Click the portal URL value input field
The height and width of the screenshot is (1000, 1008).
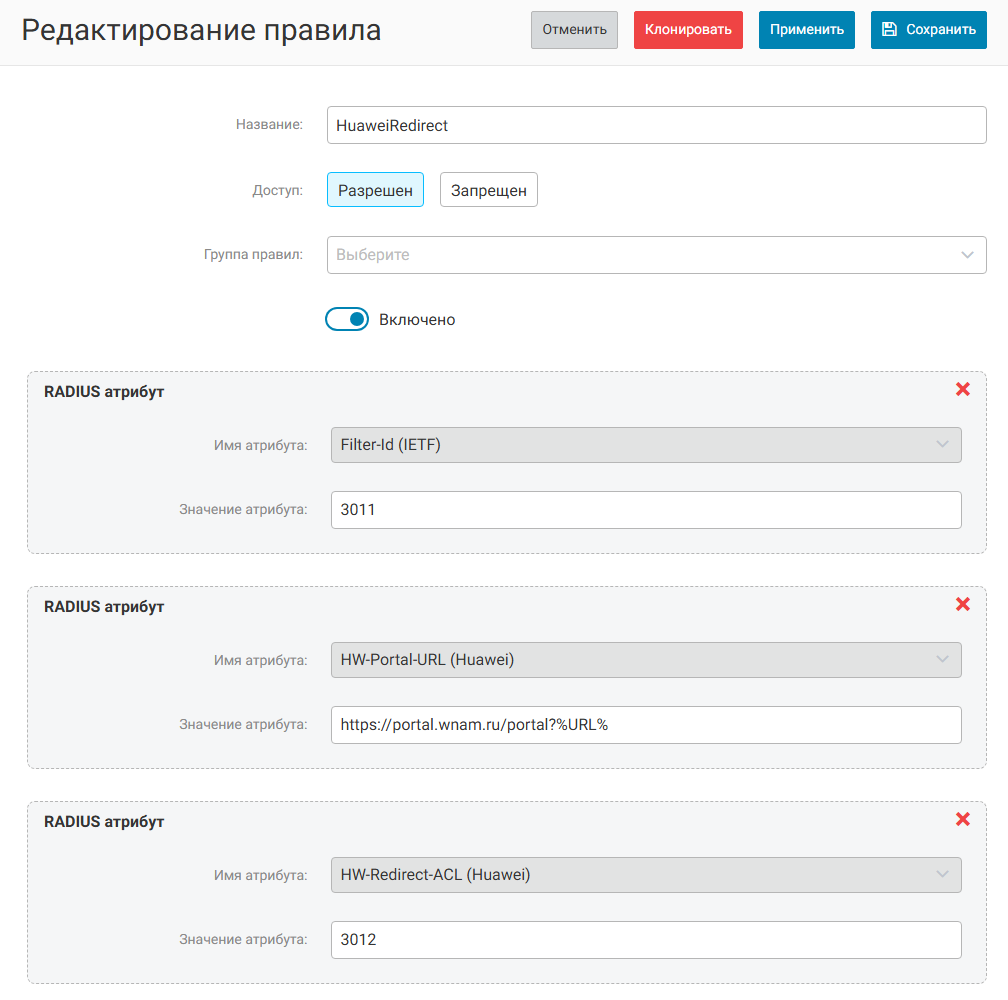[x=645, y=725]
